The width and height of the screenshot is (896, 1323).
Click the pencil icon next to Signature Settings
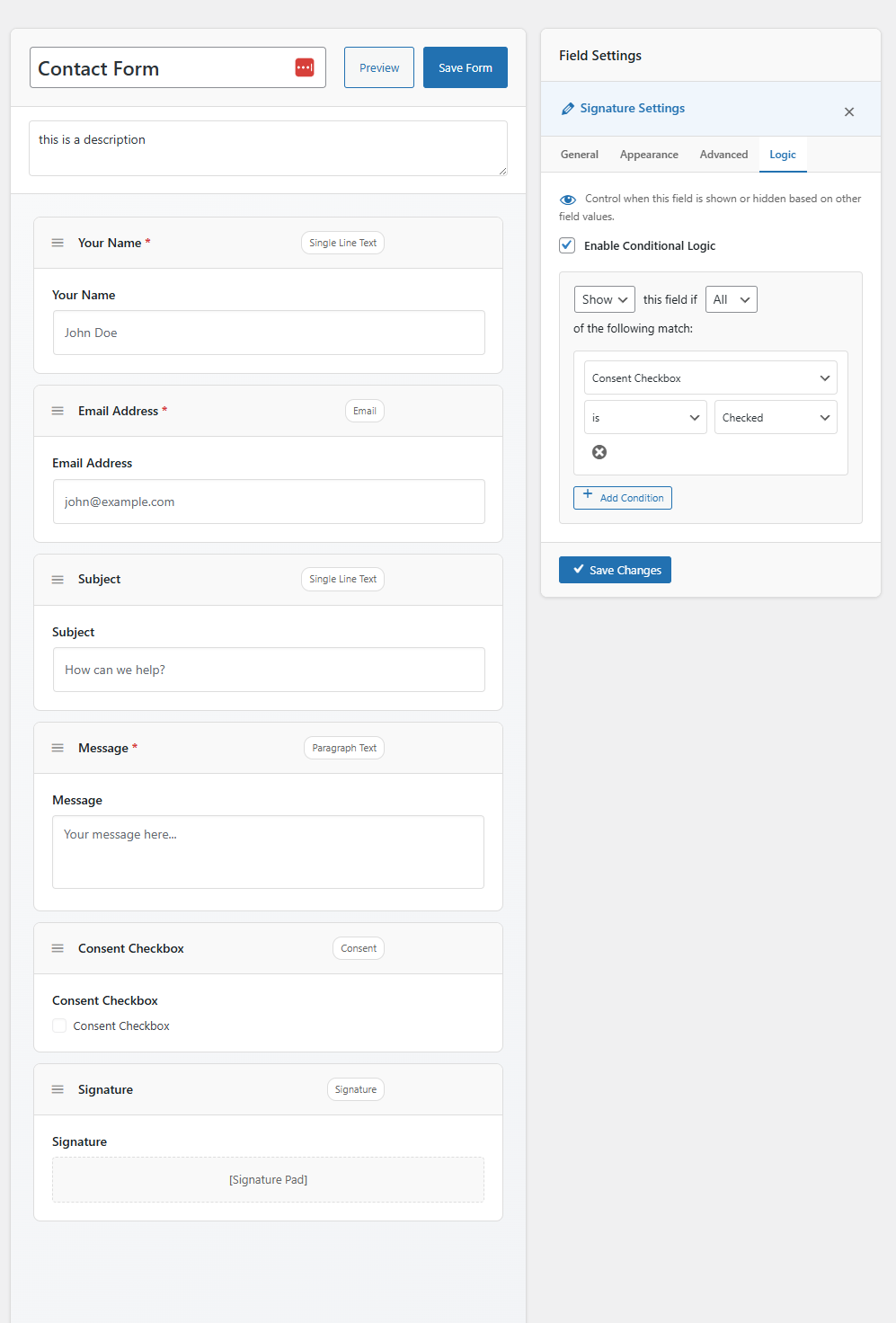click(x=568, y=108)
